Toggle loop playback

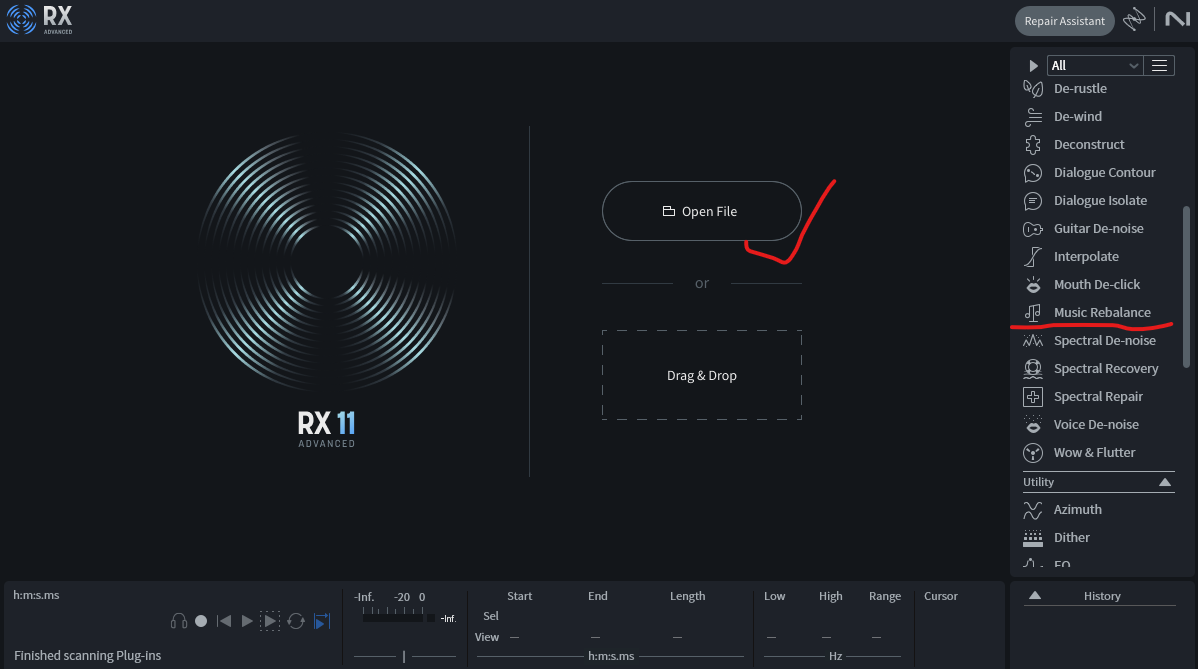click(296, 621)
